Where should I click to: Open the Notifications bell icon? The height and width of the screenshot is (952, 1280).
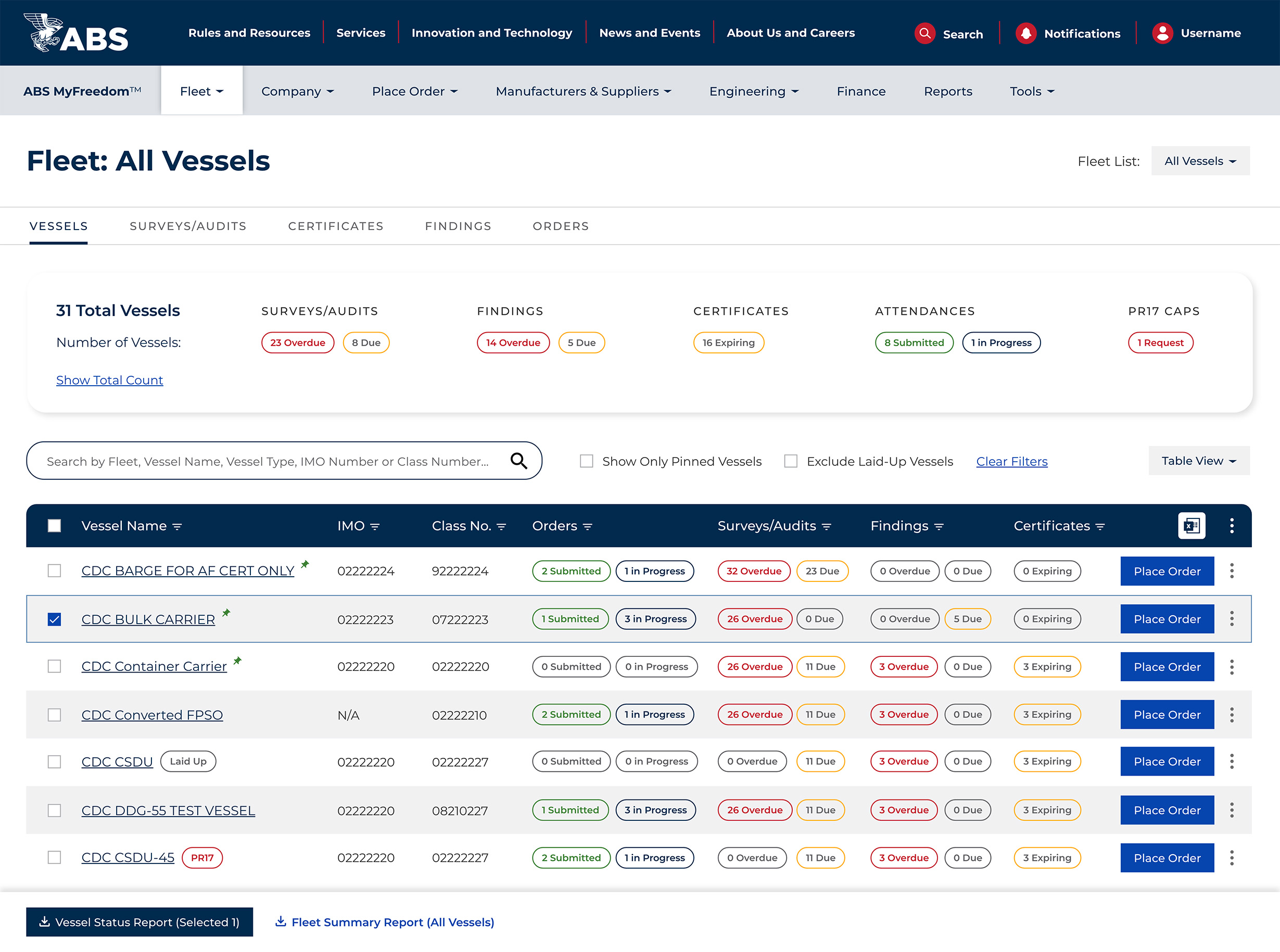(1026, 33)
